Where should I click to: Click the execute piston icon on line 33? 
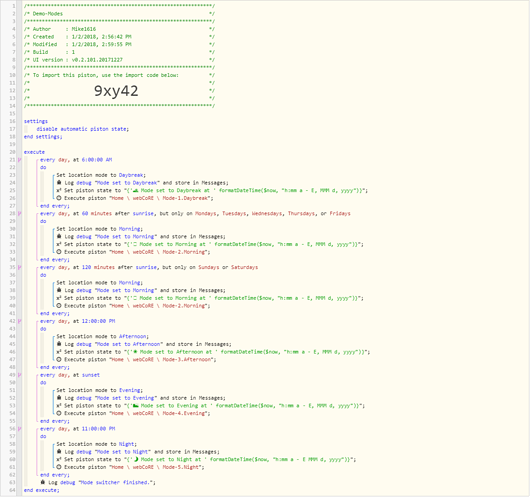(x=59, y=253)
